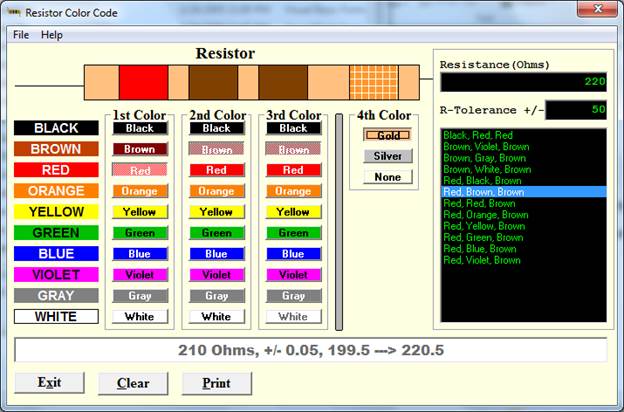The image size is (624, 412).
Task: Click the Resistance (Ohms) value field
Action: pos(523,83)
